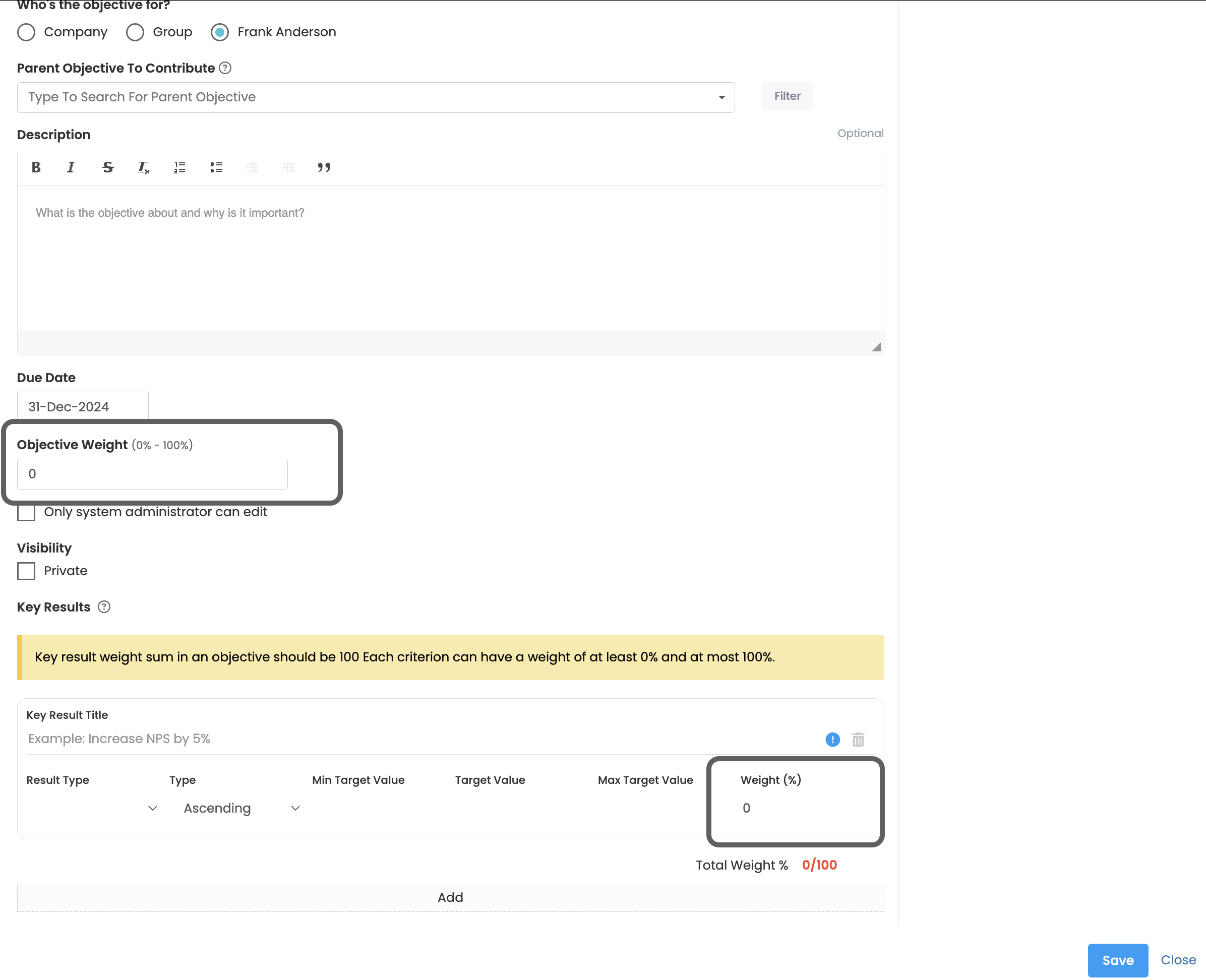Open Parent Objective help tooltip icon

(225, 68)
